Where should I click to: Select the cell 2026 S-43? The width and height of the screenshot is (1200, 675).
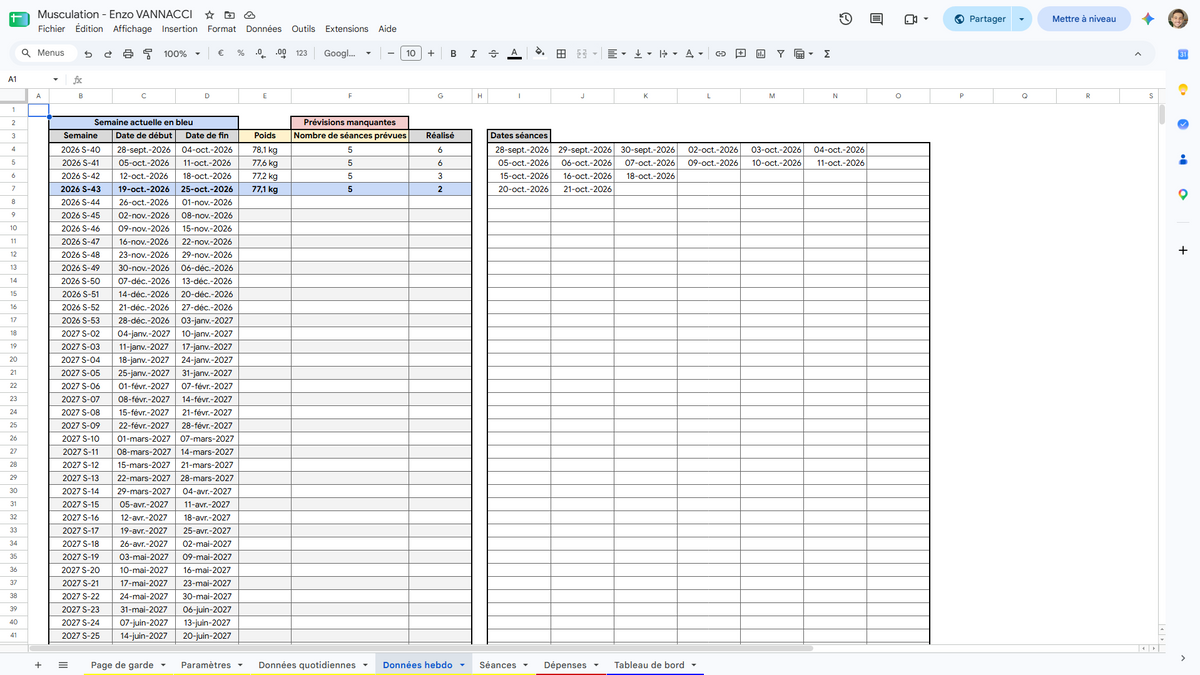80,189
